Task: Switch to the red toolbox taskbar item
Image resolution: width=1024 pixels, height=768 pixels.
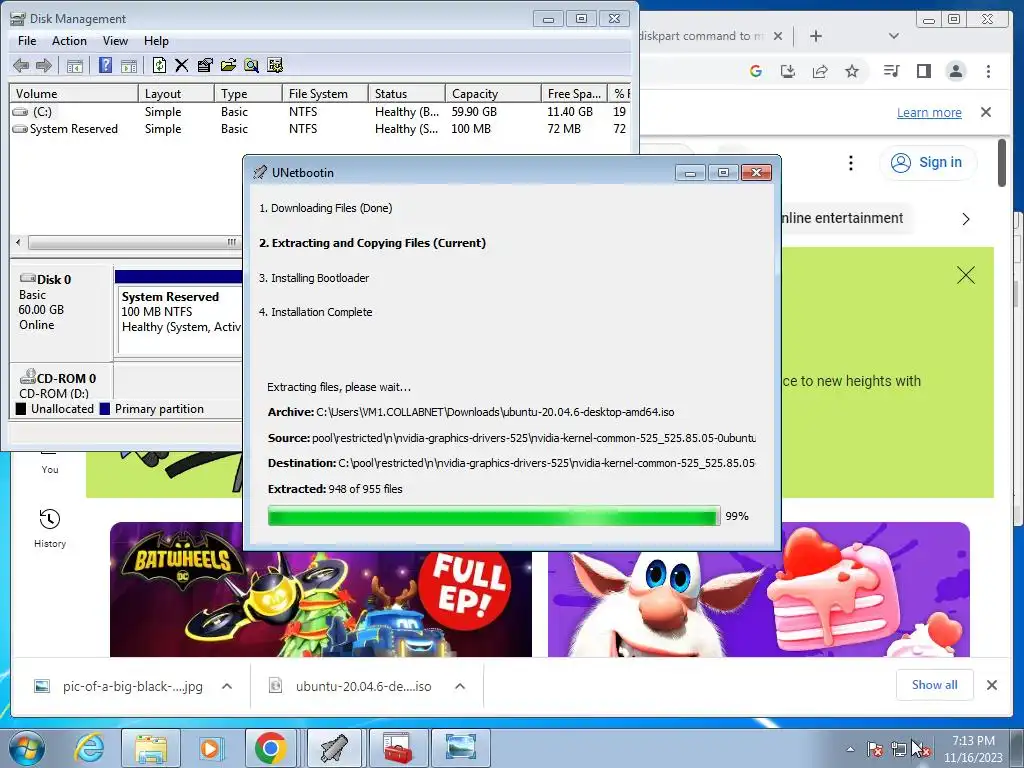Action: tap(398, 748)
